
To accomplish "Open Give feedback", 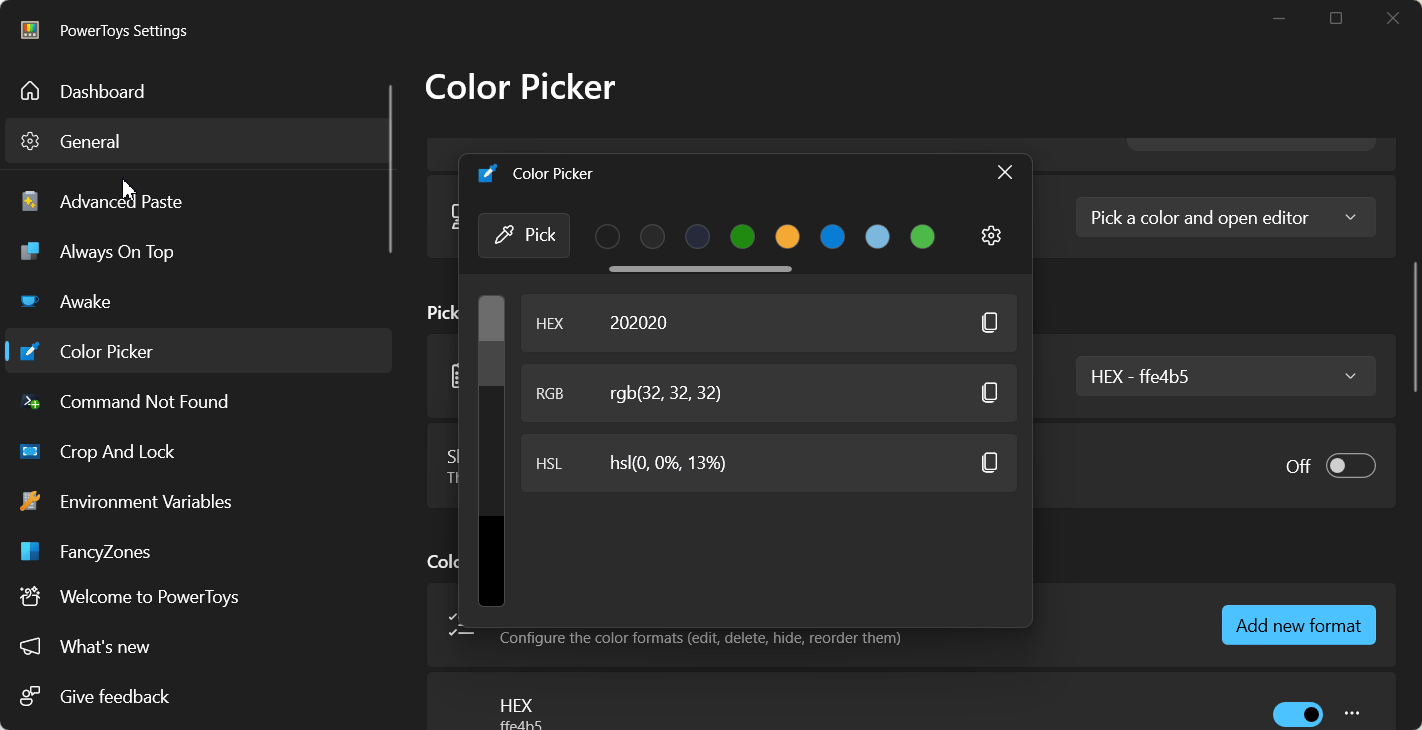I will point(197,696).
